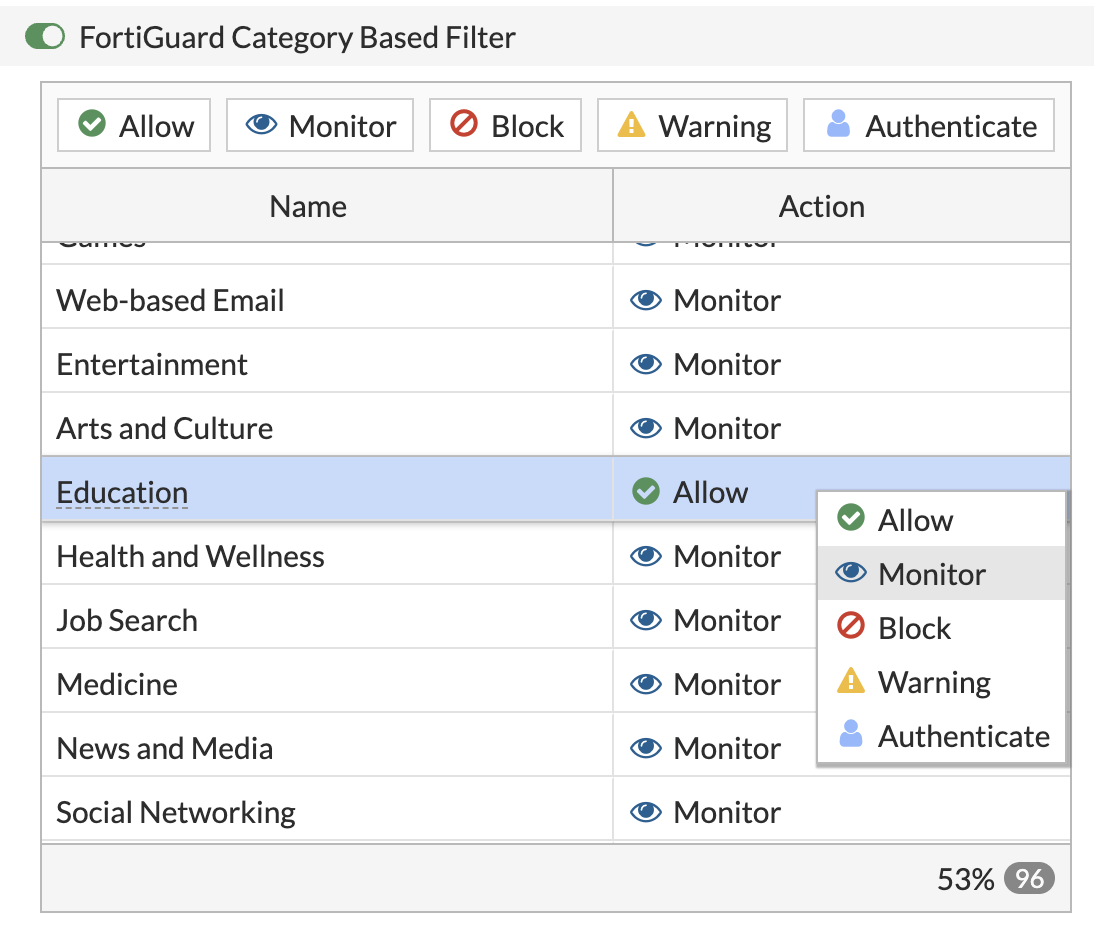The image size is (1094, 930).
Task: Disable FortiGuard category filtering via the switch
Action: click(44, 36)
